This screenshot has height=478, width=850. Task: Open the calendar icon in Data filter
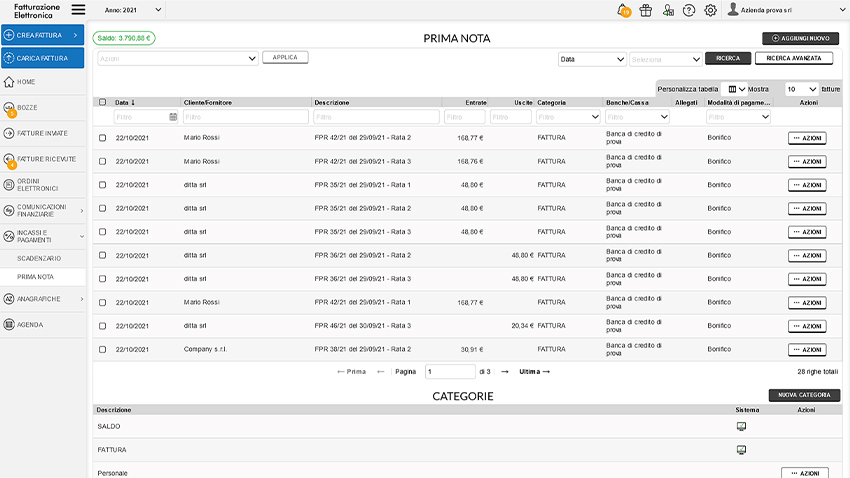coord(173,117)
